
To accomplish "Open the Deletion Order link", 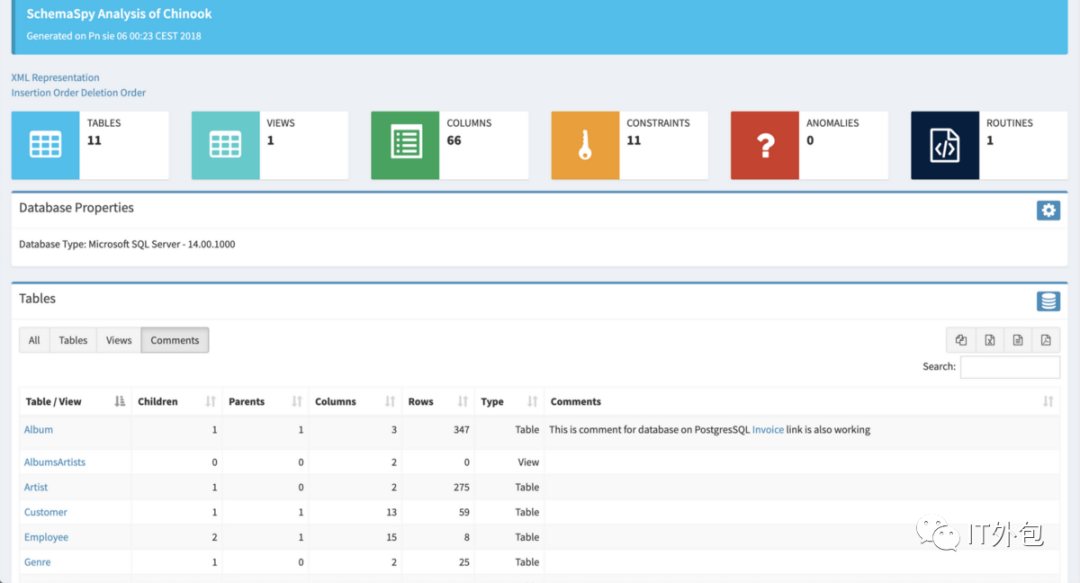I will pos(114,92).
